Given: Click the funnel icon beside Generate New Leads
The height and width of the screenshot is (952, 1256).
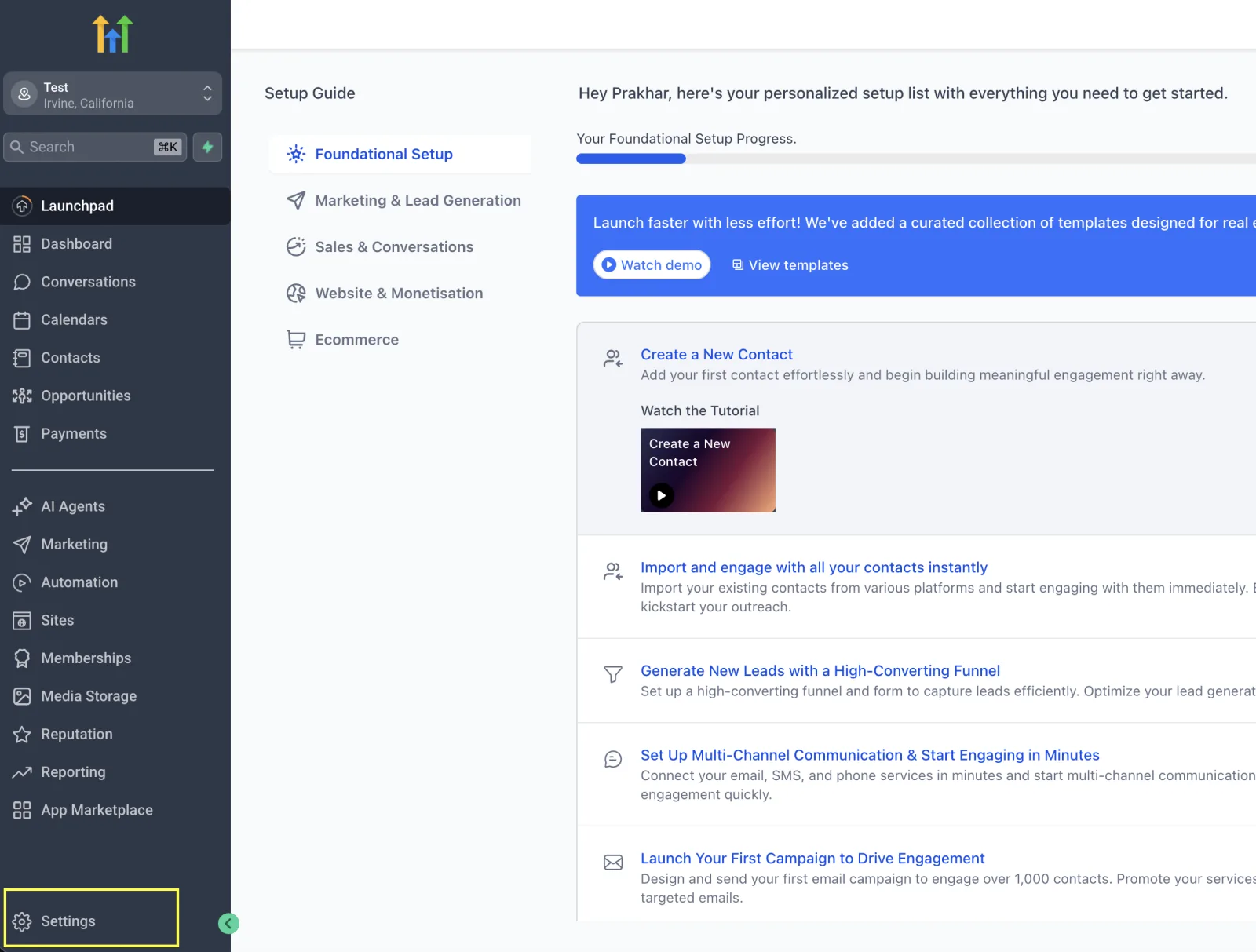Looking at the screenshot, I should [x=613, y=674].
